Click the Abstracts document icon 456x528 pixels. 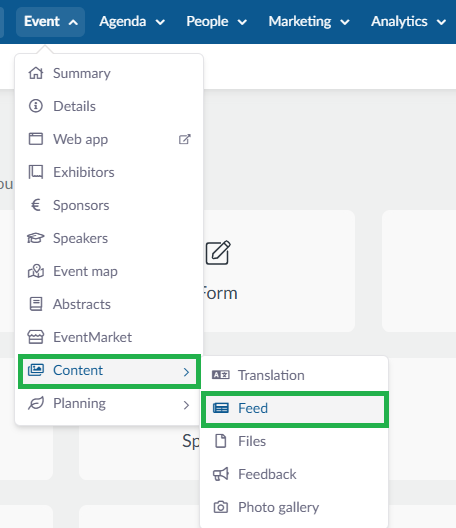pyautogui.click(x=36, y=304)
